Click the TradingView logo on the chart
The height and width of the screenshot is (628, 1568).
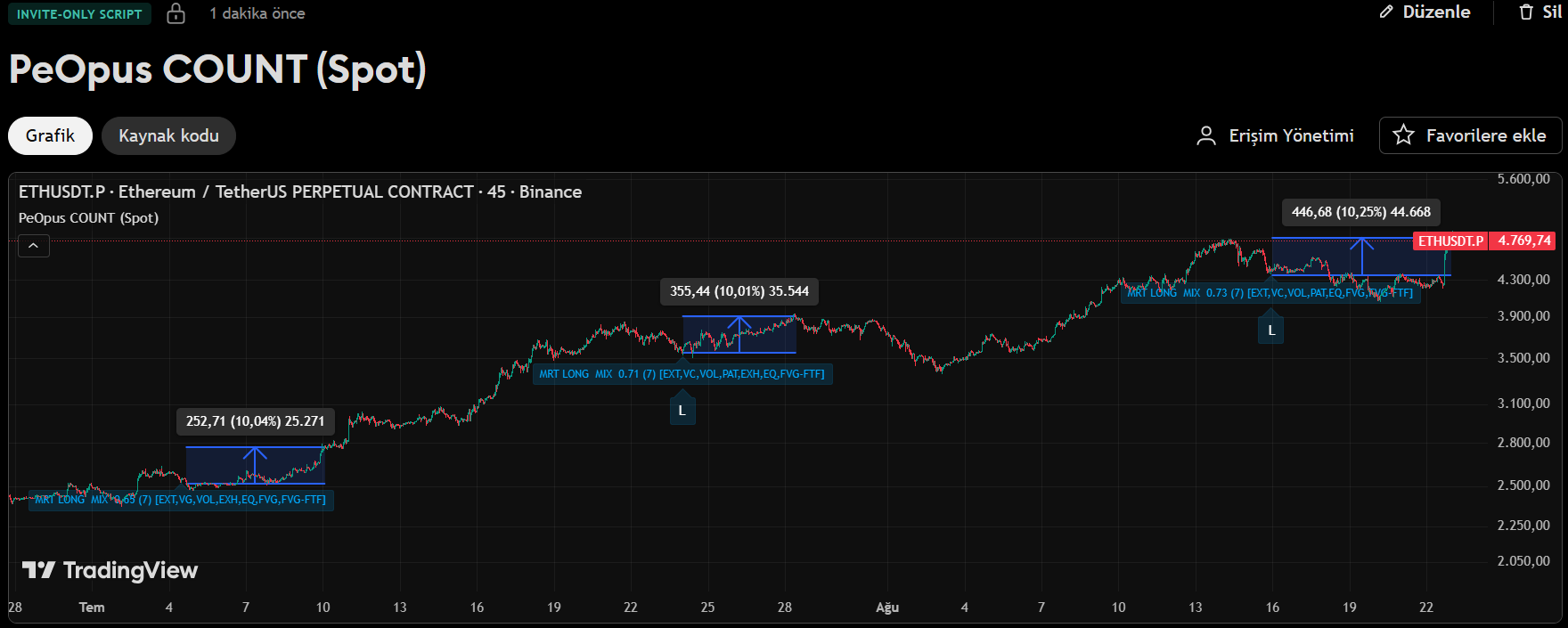point(110,570)
